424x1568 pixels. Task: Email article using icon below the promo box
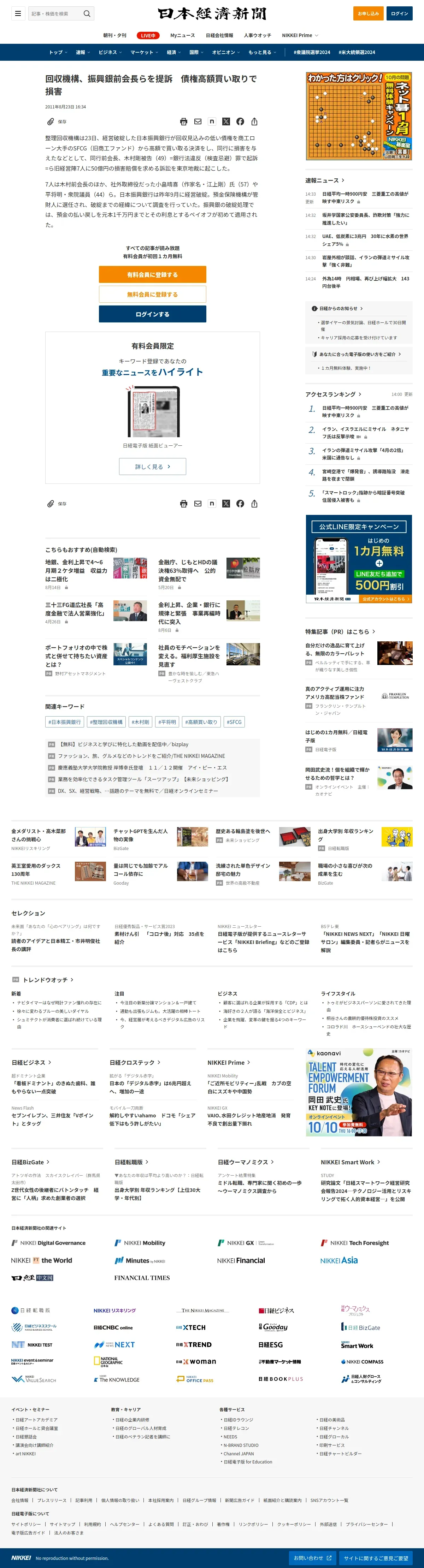click(x=198, y=503)
